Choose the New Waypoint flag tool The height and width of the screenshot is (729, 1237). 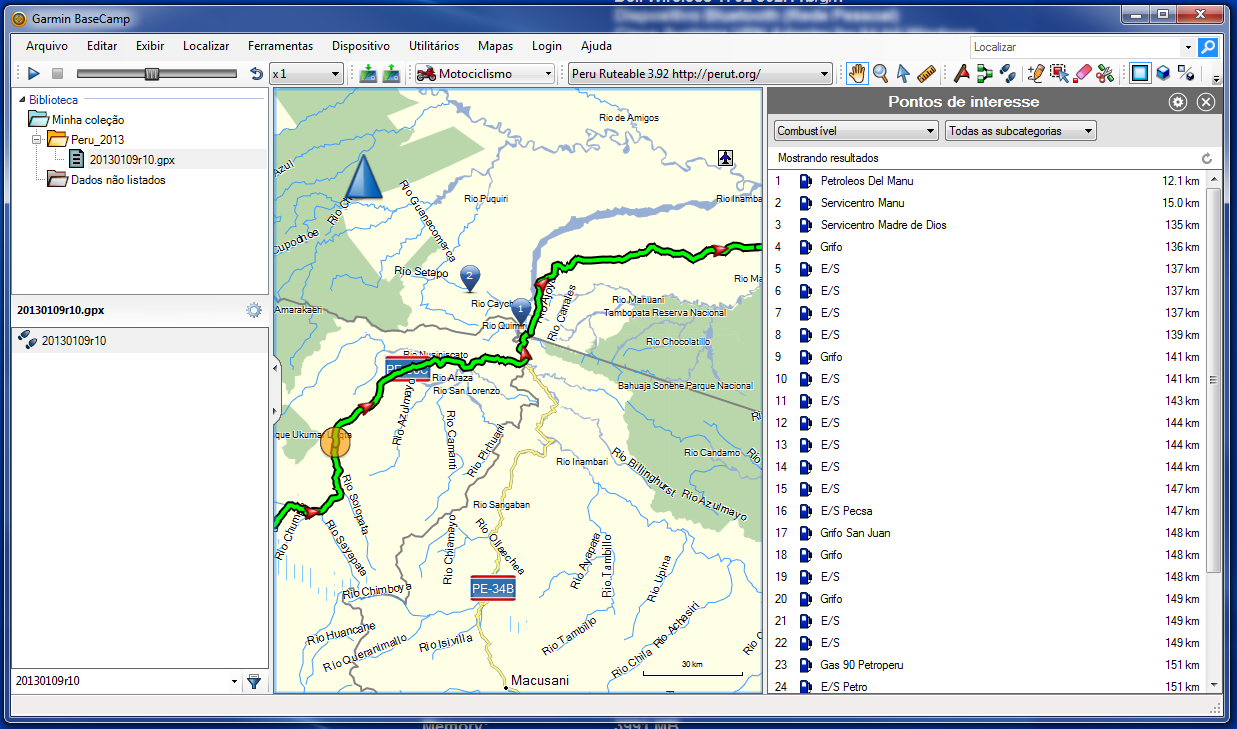click(x=961, y=73)
